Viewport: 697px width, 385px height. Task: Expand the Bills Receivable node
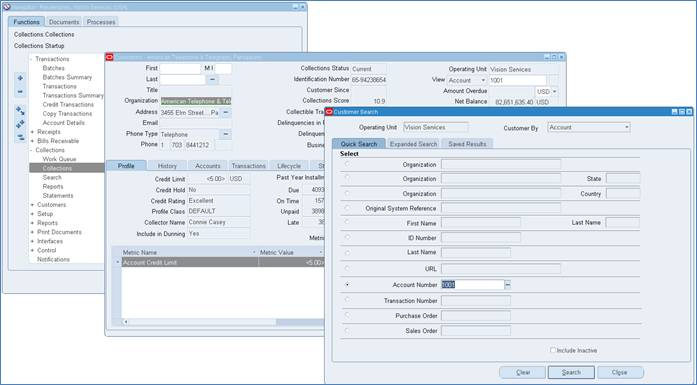pyautogui.click(x=32, y=141)
